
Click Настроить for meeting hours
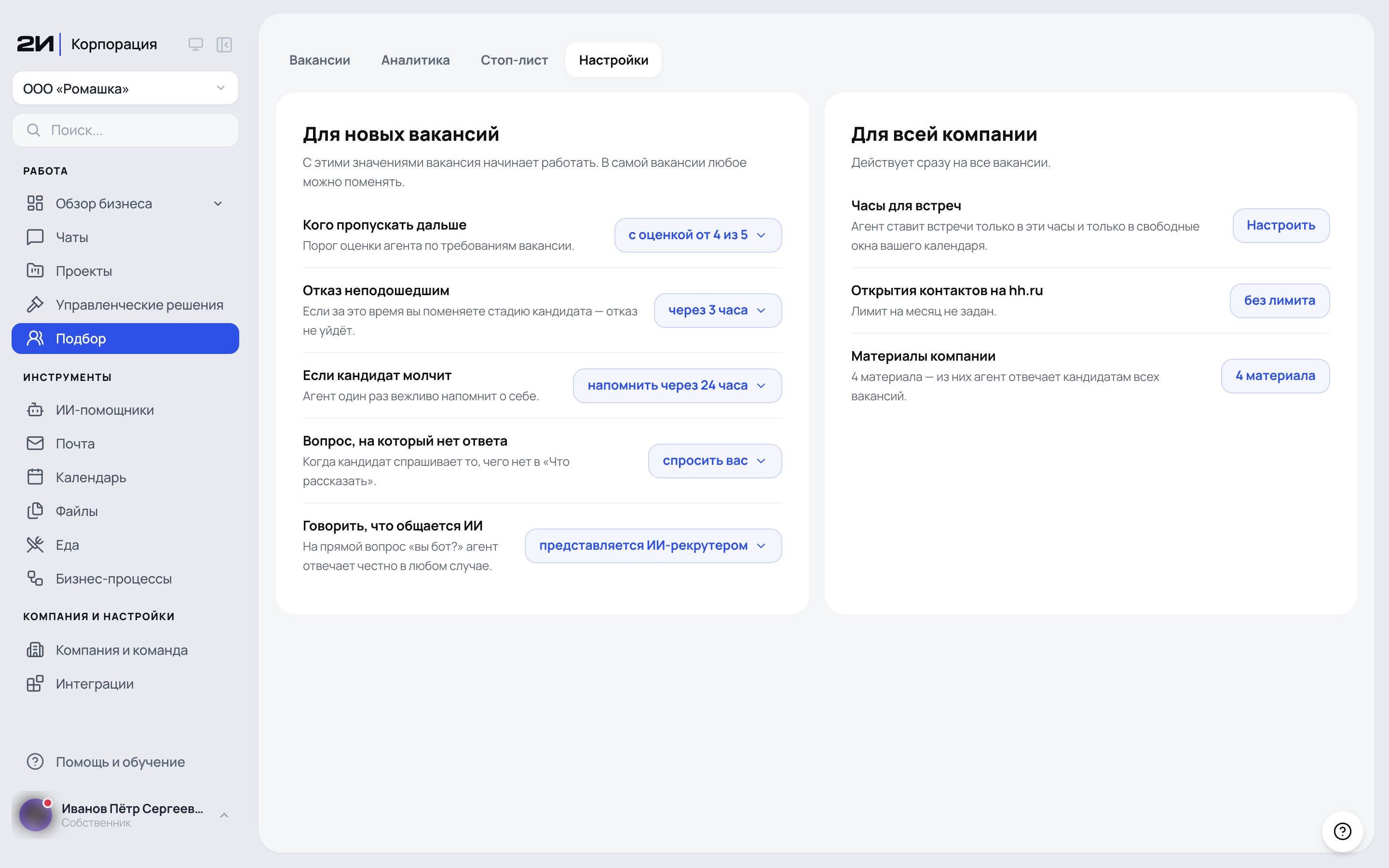[x=1281, y=225]
